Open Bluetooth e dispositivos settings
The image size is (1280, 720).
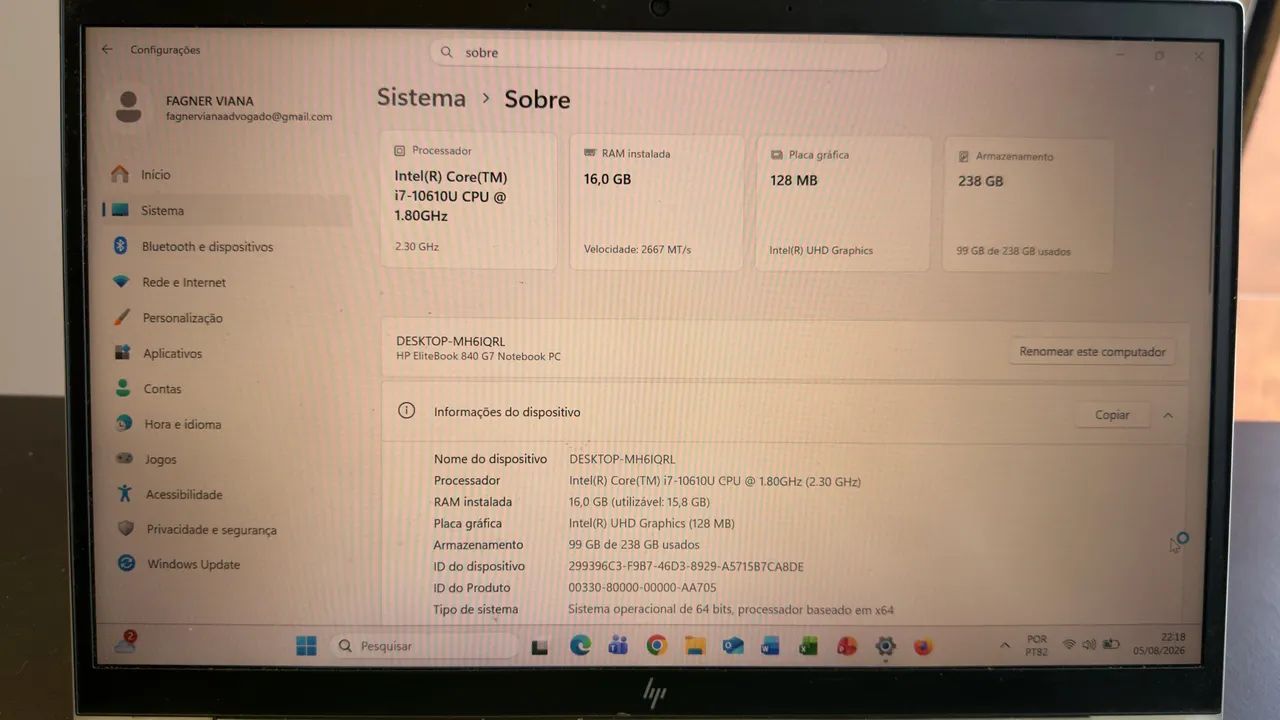(227, 247)
